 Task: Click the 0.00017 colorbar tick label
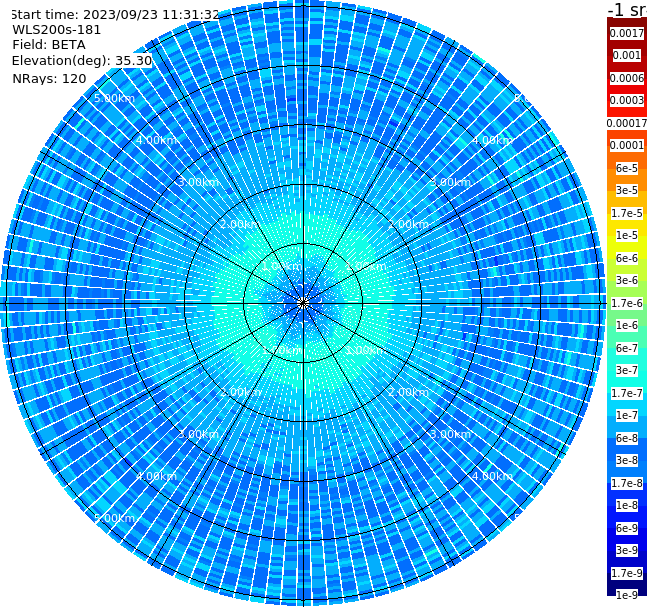pos(627,123)
